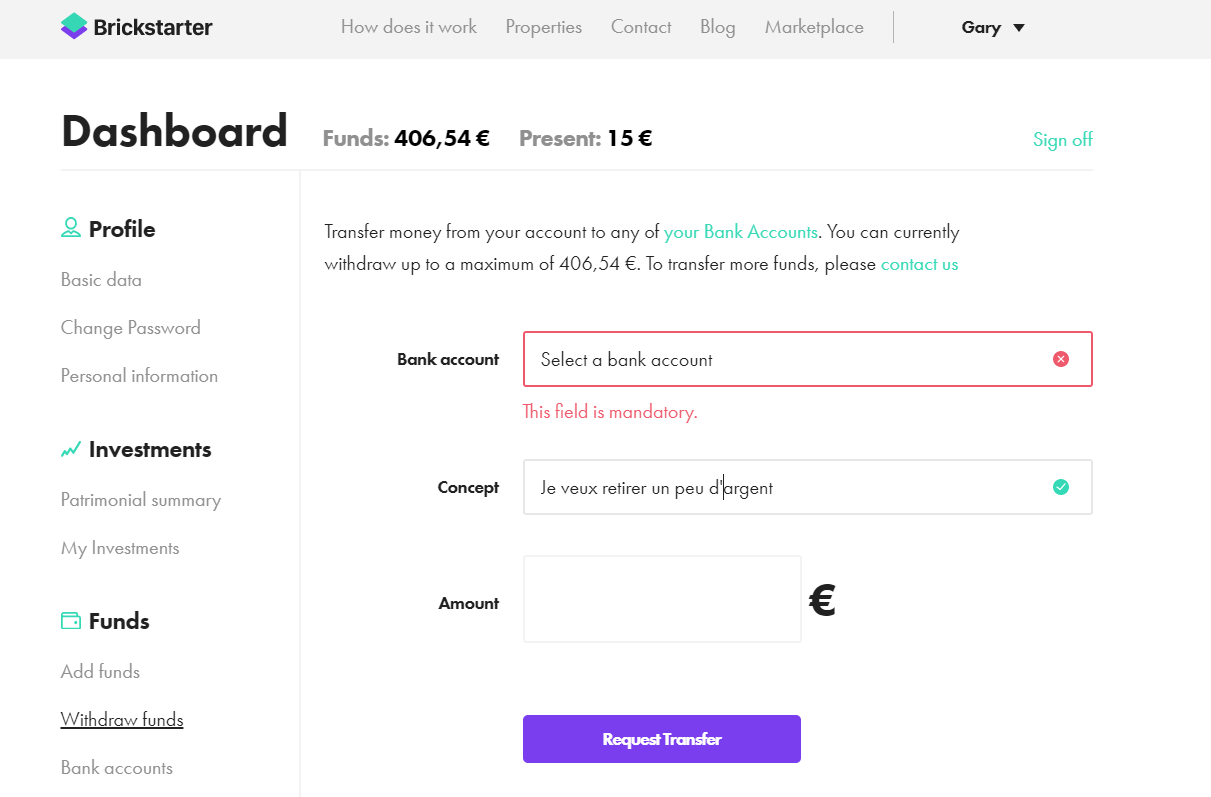The height and width of the screenshot is (797, 1211).
Task: Open the Select a bank account dropdown
Action: 807,359
